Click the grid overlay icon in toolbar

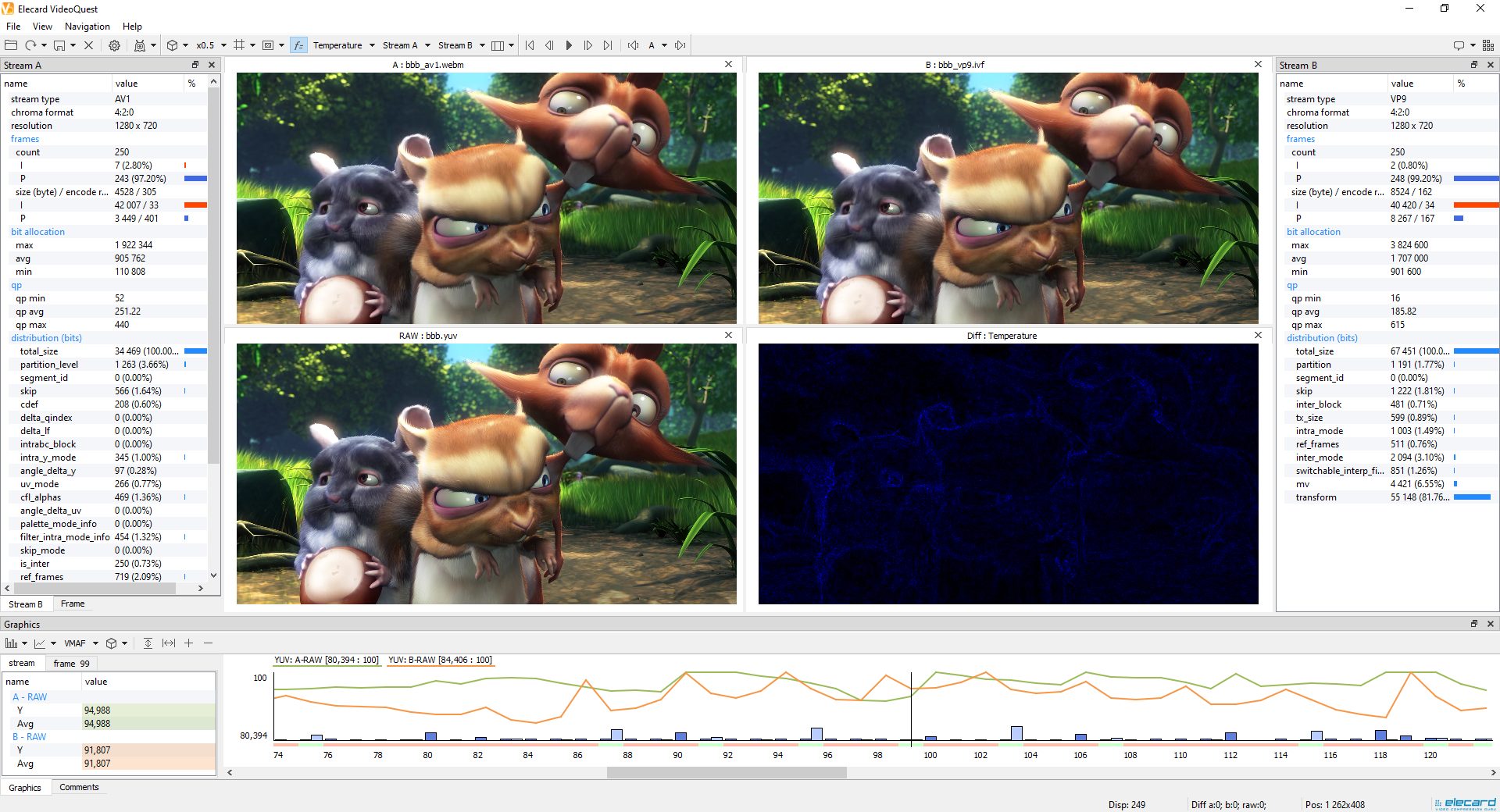[x=239, y=45]
